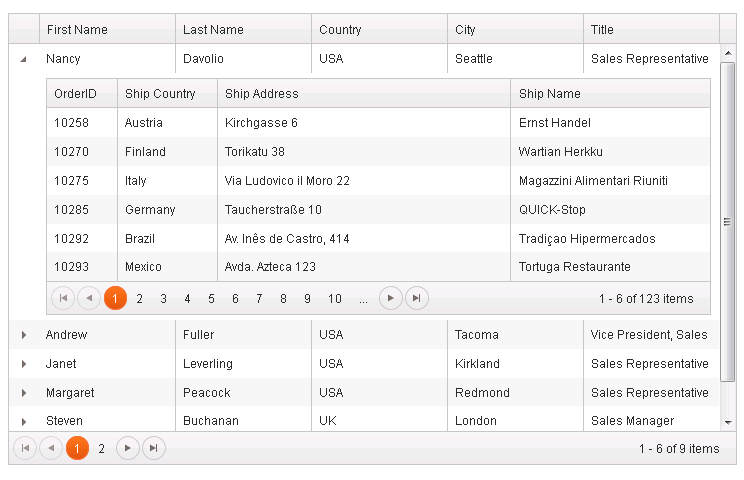This screenshot has width=744, height=480.
Task: Jump to last page of orders pager
Action: tap(417, 298)
